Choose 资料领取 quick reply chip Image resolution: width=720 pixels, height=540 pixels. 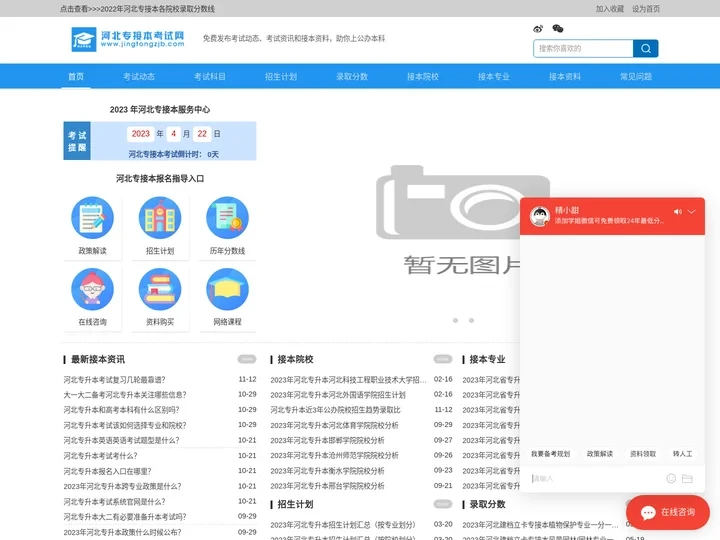[x=643, y=454]
